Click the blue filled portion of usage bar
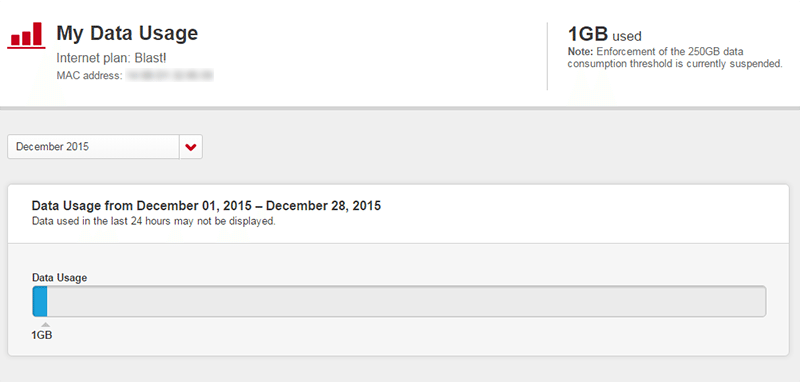The height and width of the screenshot is (382, 800). pos(40,301)
